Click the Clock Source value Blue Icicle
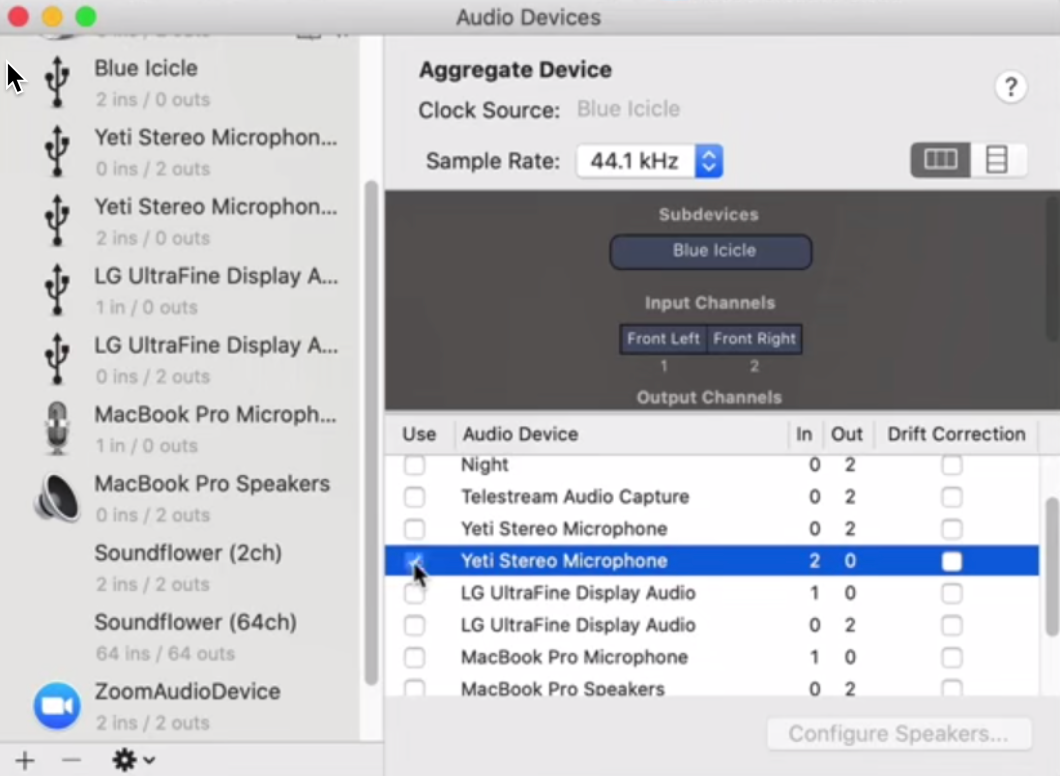Screen dimensions: 1060x776 pyautogui.click(x=628, y=110)
